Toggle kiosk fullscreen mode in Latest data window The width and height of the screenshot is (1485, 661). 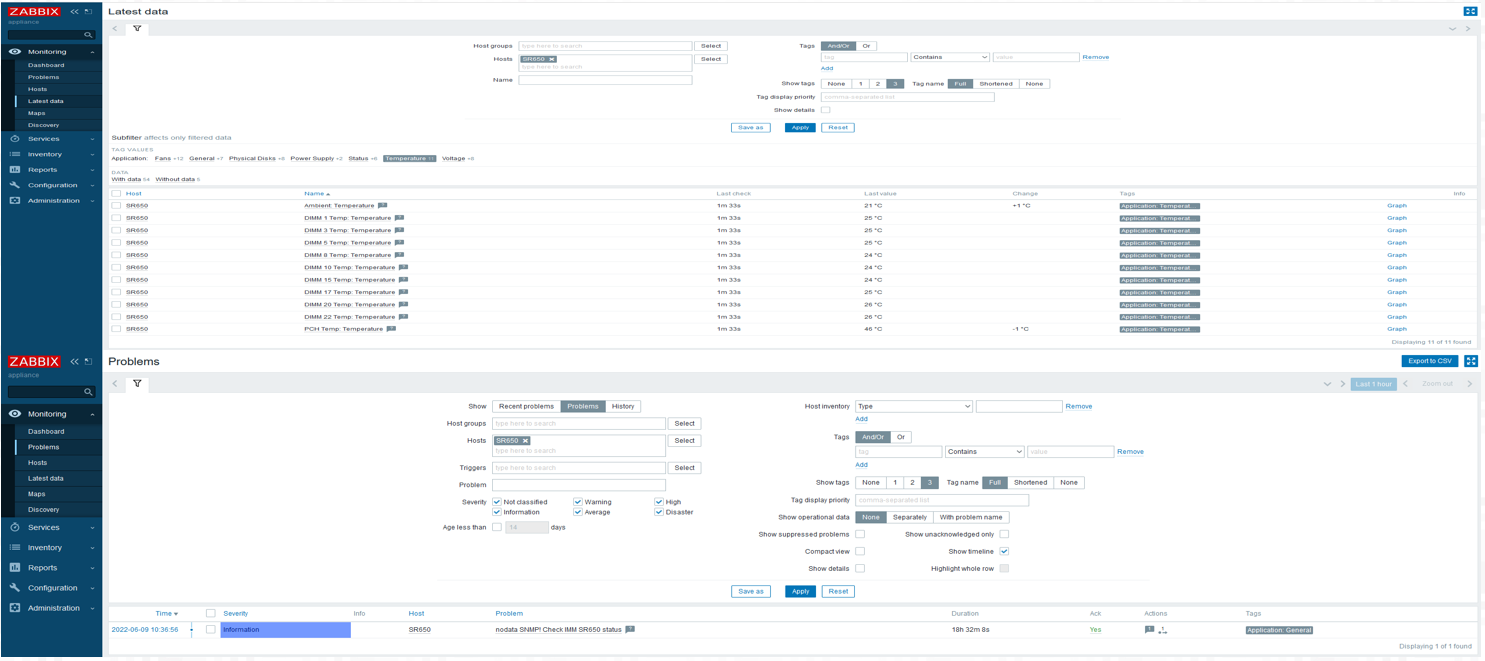tap(1470, 11)
